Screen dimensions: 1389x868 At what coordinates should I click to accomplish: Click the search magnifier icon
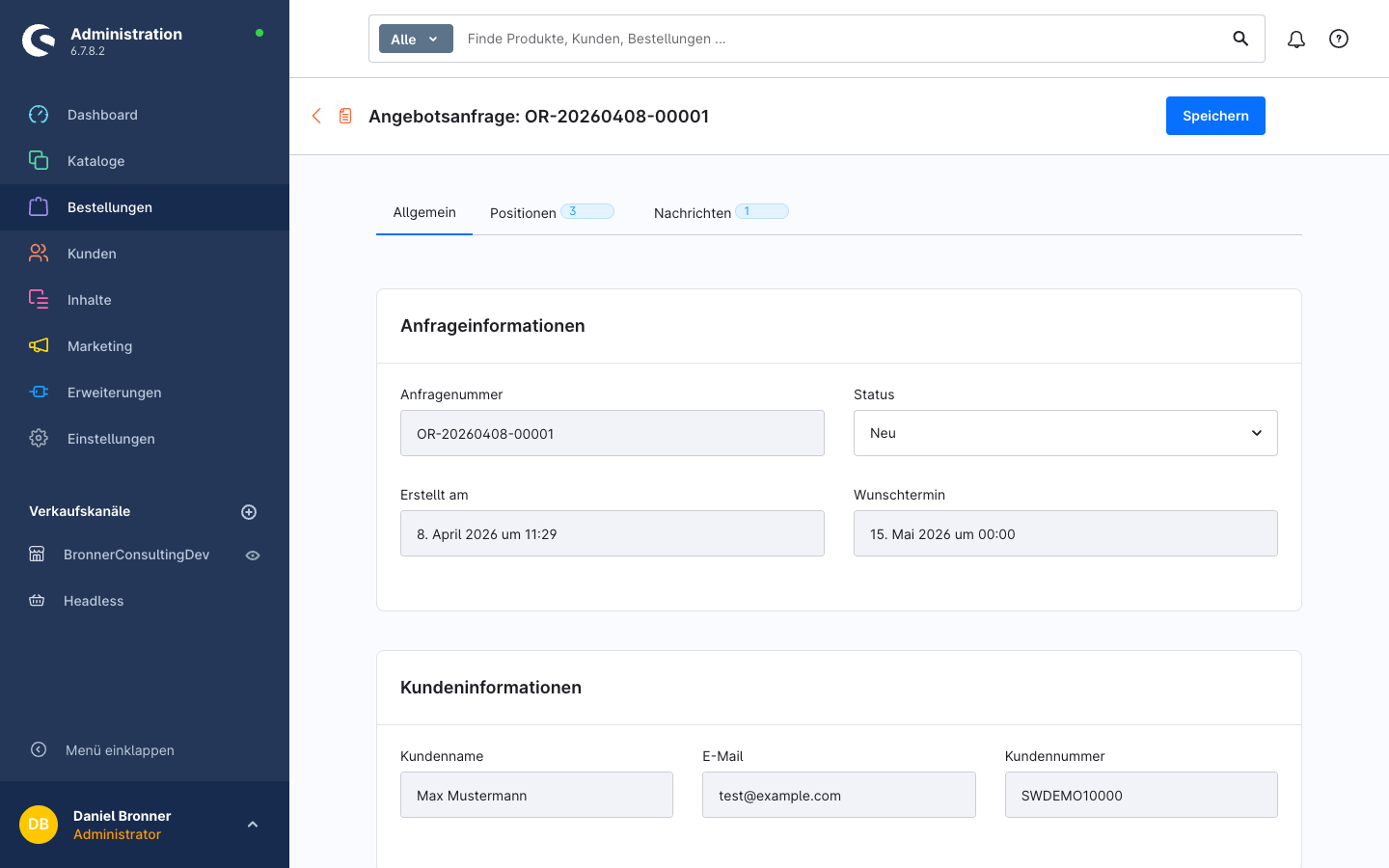coord(1240,39)
